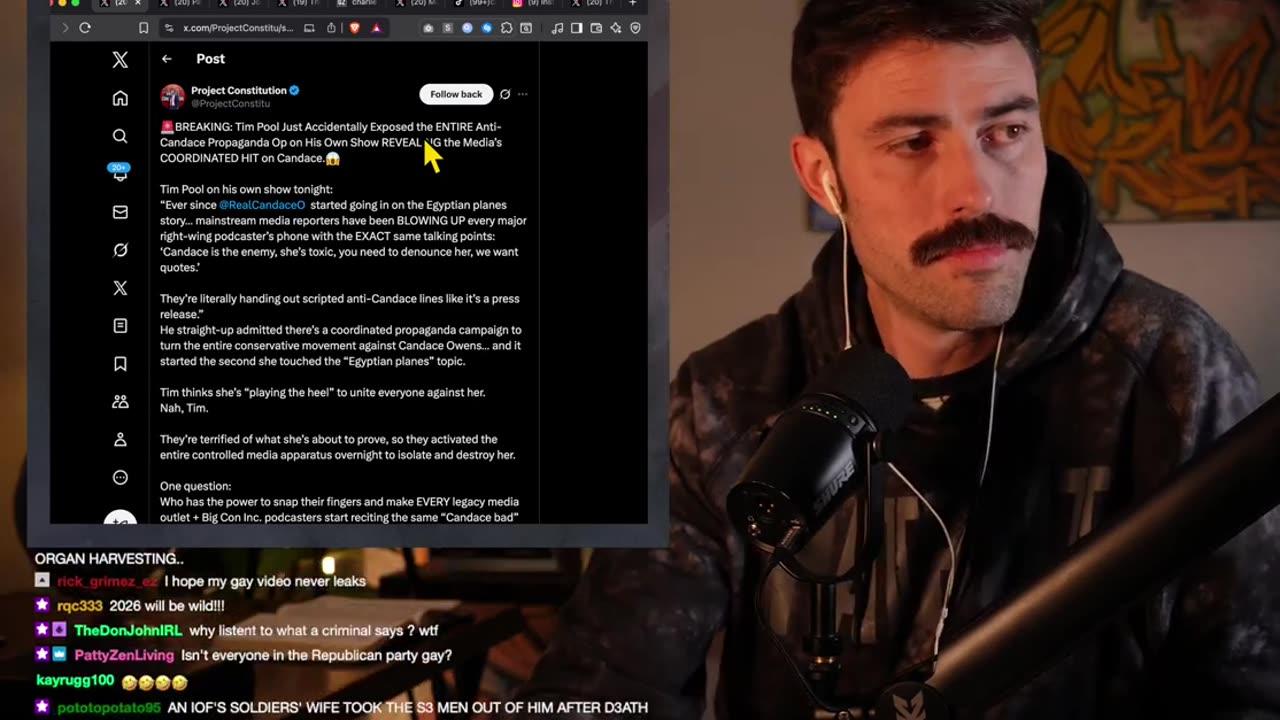This screenshot has height=720, width=1280.
Task: Go to Home via house icon
Action: click(x=120, y=98)
